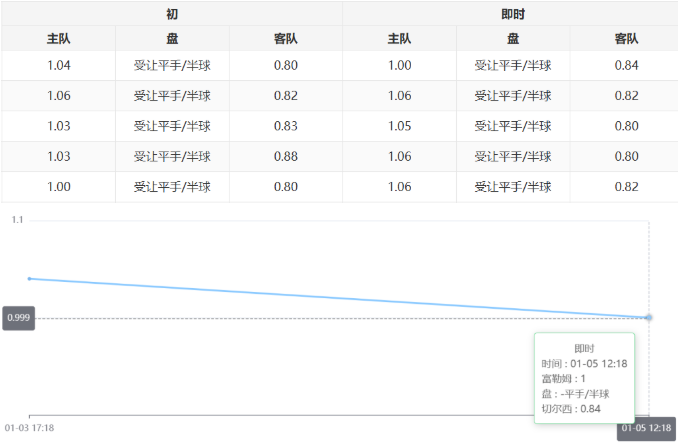The height and width of the screenshot is (448, 697).
Task: Select the 1.04 home odds cell
Action: point(59,66)
